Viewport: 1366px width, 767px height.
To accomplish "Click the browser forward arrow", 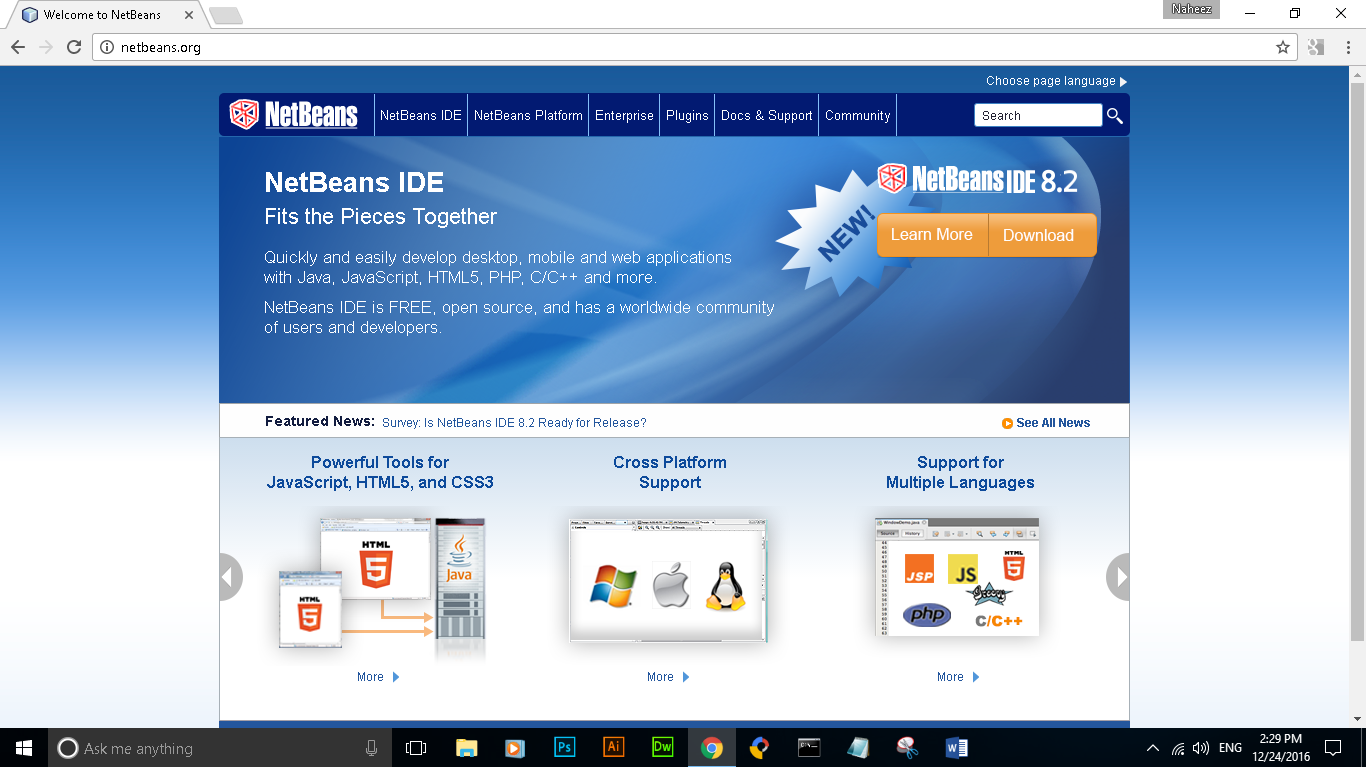I will (x=46, y=47).
